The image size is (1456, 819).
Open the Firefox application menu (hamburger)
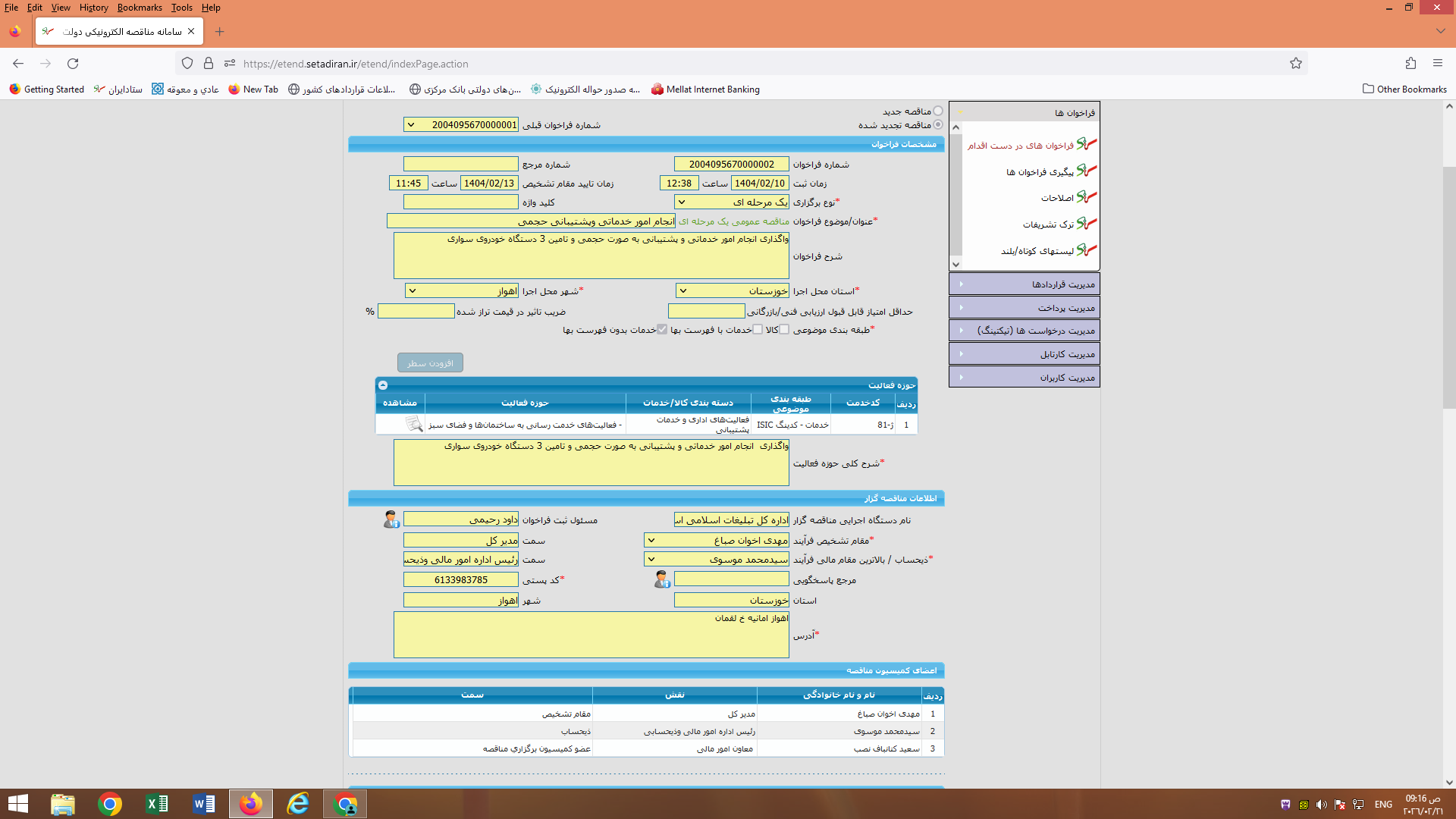(1438, 64)
